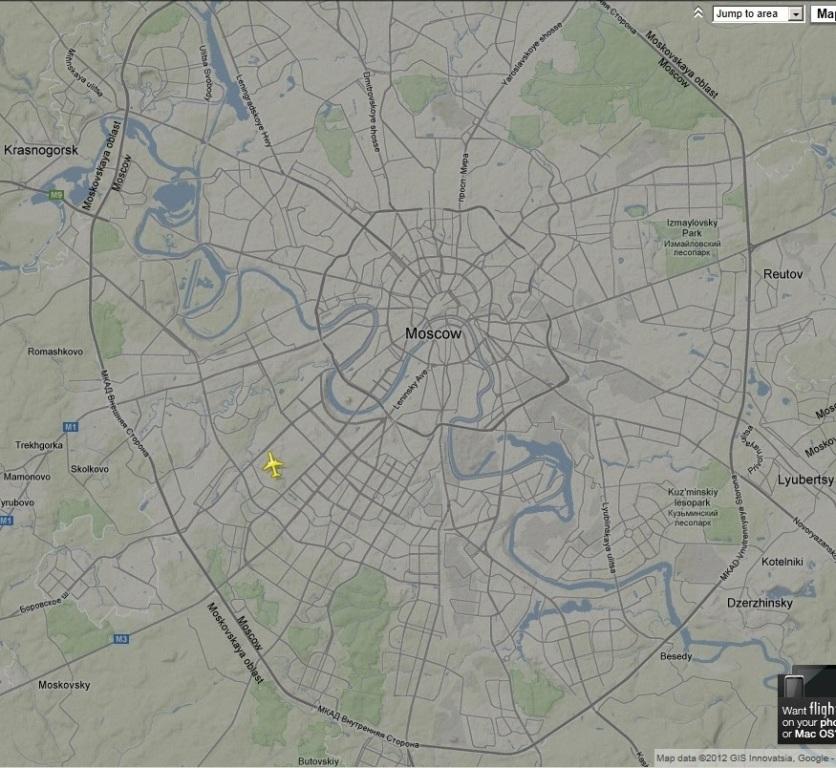The width and height of the screenshot is (836, 768).
Task: Click the Butovskiy label at the bottom
Action: [318, 761]
